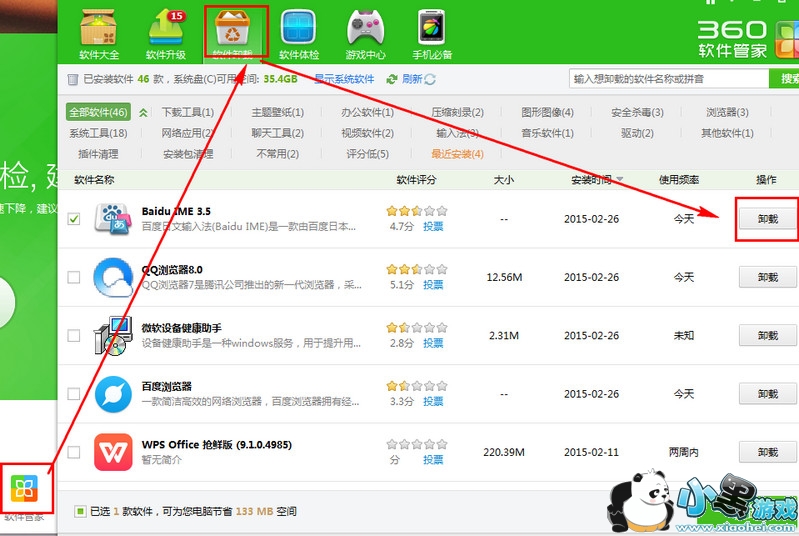Select the 最近安装(4) category

(x=457, y=154)
